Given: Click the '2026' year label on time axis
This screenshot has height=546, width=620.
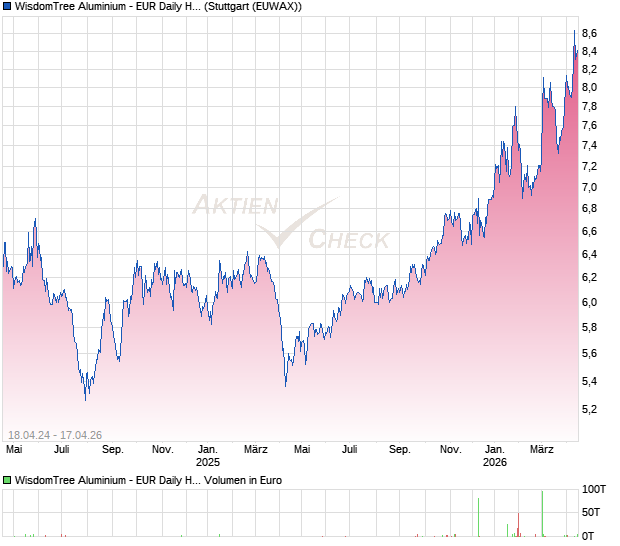Looking at the screenshot, I should tap(495, 463).
